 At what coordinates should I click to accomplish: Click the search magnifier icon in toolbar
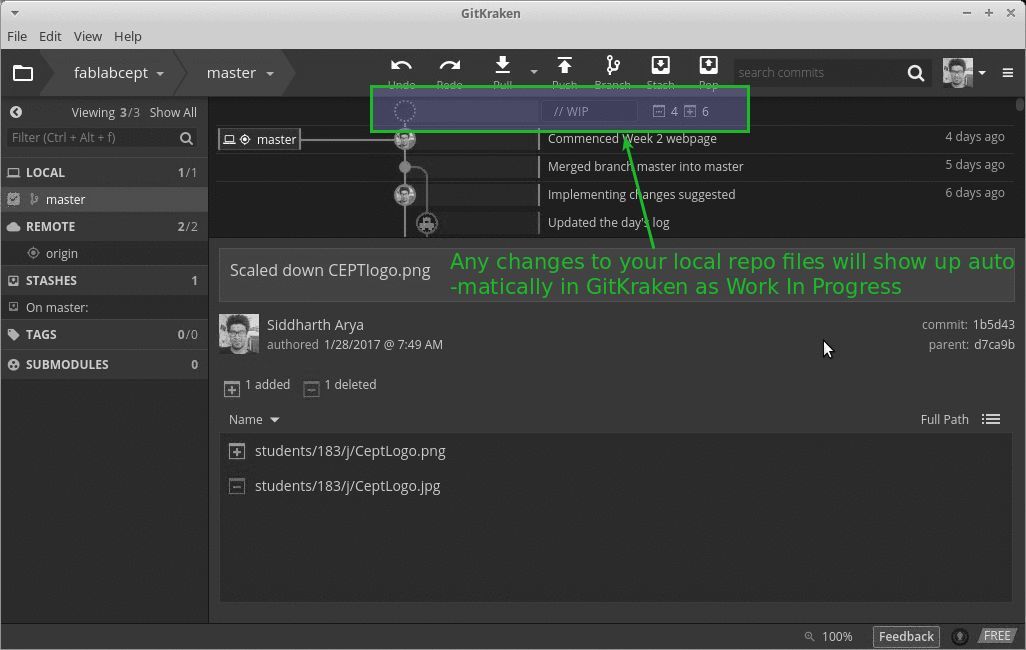[916, 73]
